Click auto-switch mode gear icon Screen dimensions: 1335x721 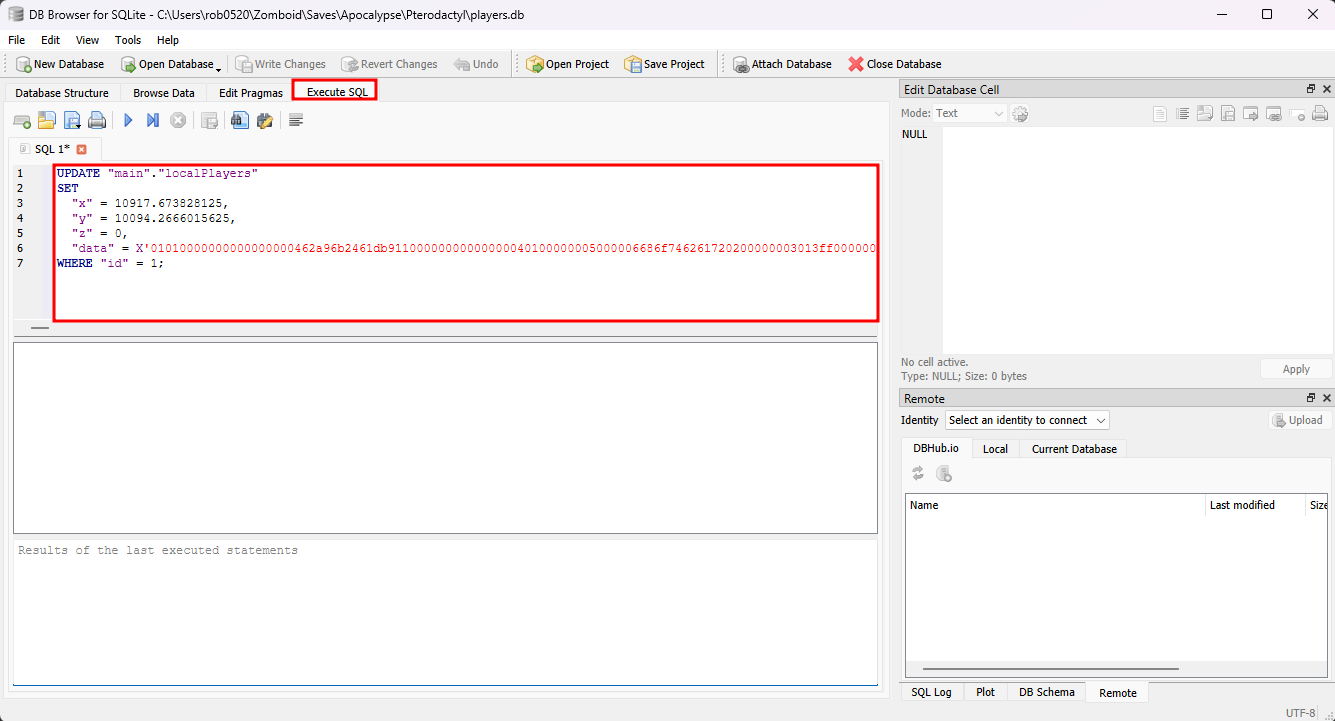[1020, 114]
